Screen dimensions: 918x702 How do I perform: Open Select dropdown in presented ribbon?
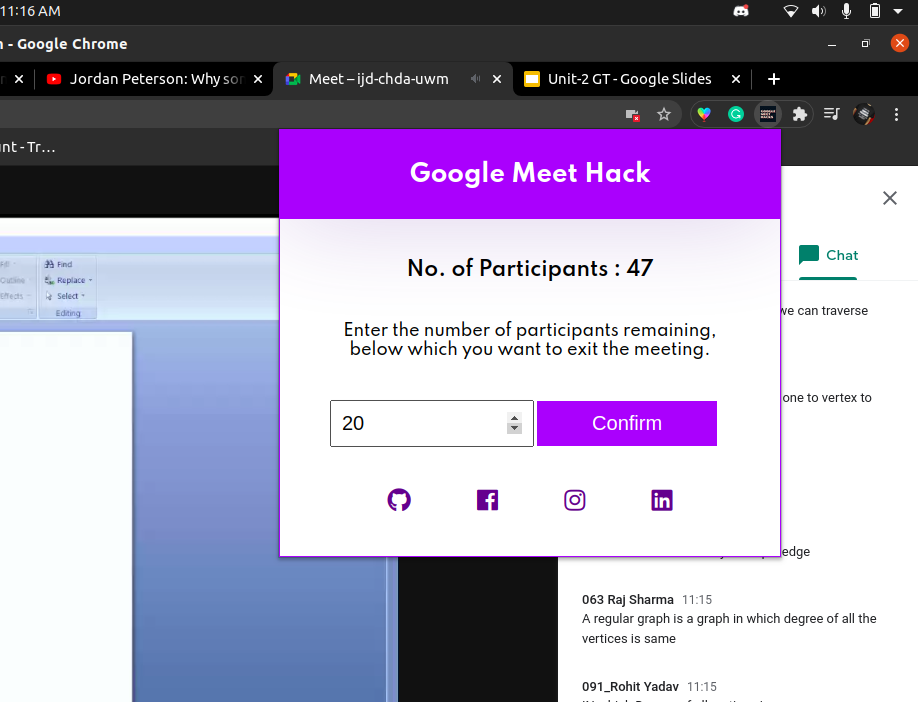tap(66, 296)
